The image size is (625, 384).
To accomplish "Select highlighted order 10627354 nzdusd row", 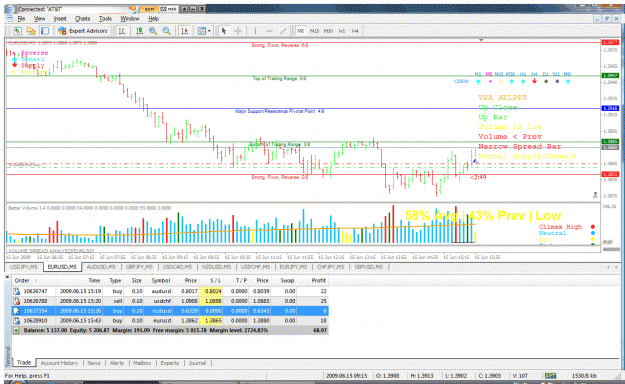I will pyautogui.click(x=170, y=311).
